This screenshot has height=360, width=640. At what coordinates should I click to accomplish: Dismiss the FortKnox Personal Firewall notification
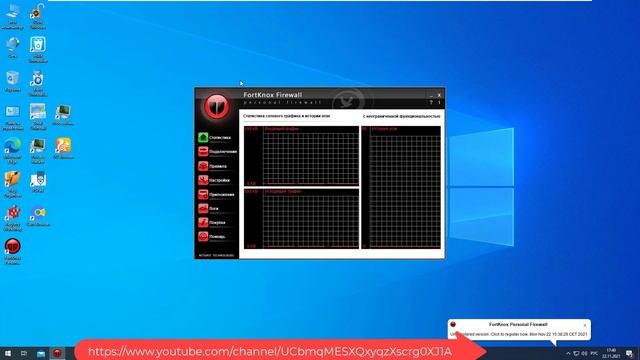[584, 325]
